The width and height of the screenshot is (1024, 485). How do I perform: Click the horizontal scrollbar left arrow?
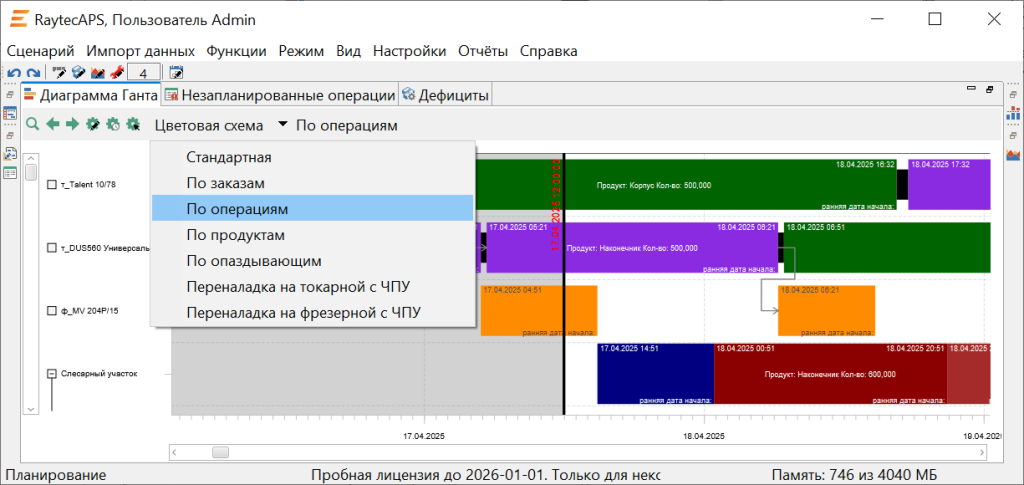click(174, 452)
